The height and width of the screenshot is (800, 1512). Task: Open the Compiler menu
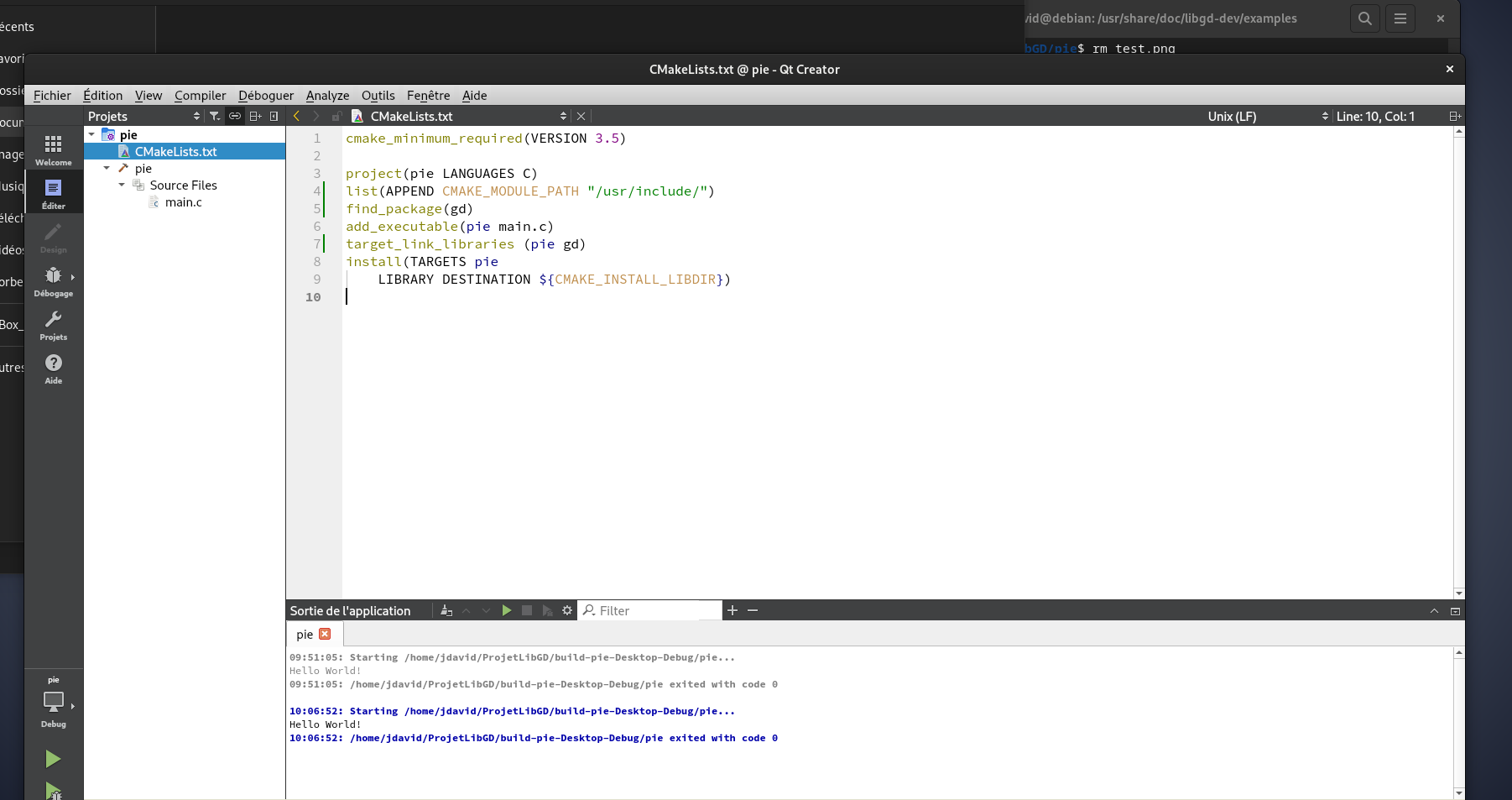[200, 95]
